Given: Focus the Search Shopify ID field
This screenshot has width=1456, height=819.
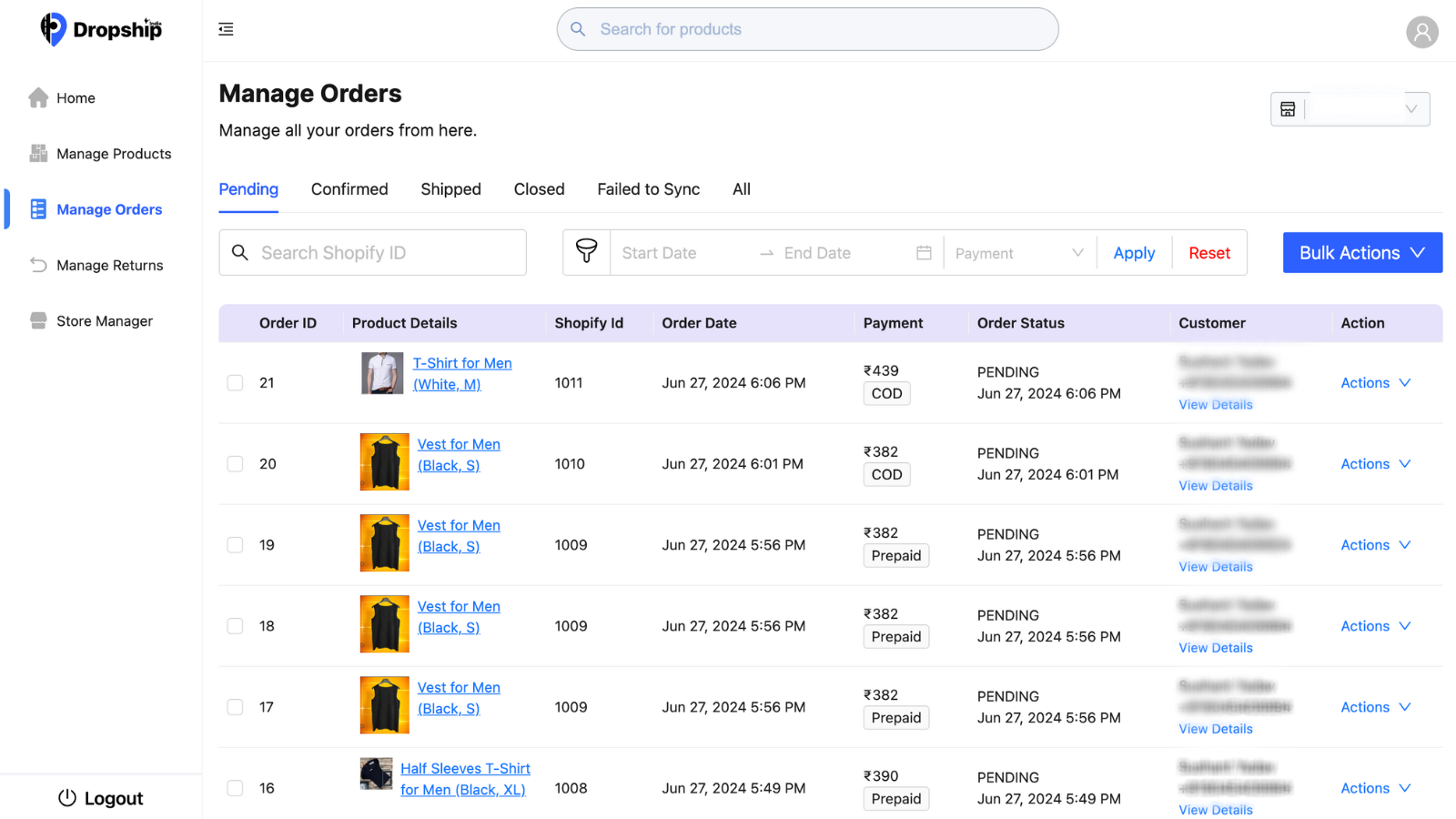Looking at the screenshot, I should pyautogui.click(x=372, y=253).
